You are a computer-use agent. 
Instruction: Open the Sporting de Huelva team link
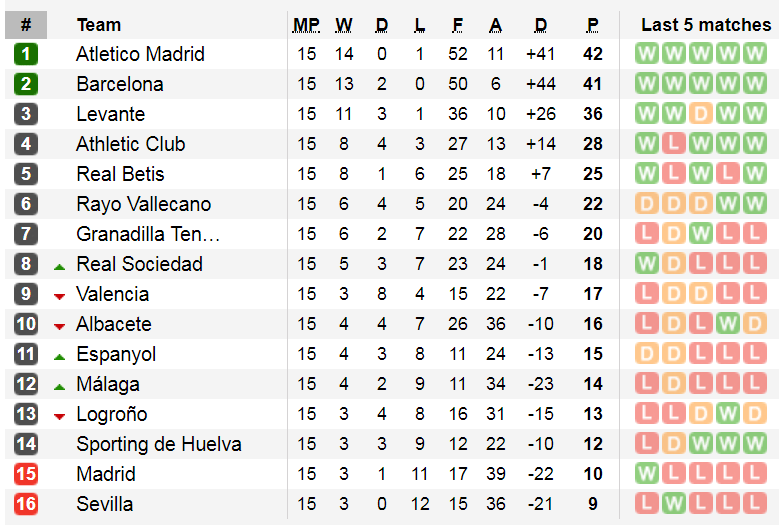[x=159, y=444]
